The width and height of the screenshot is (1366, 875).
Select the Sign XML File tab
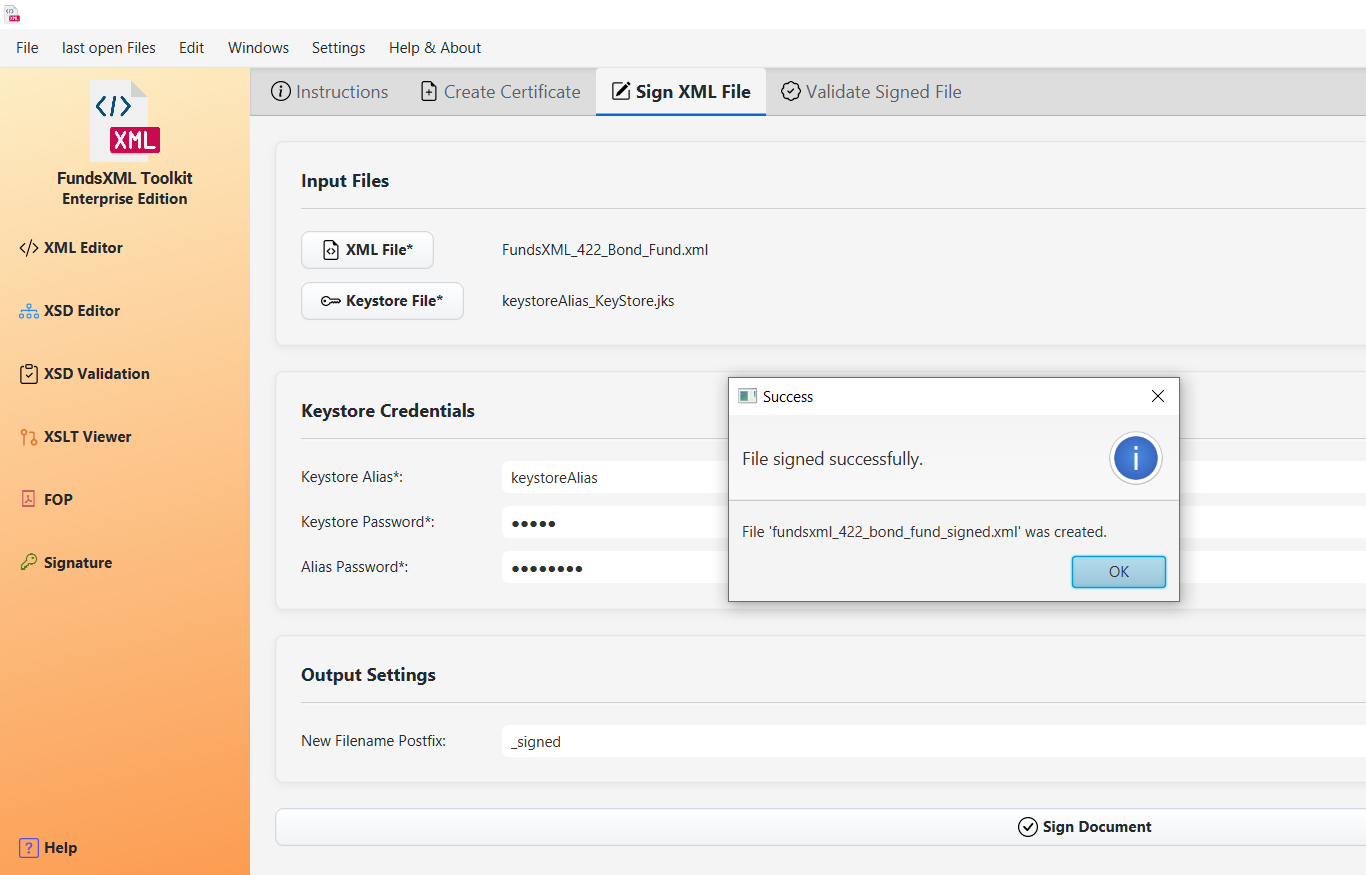click(681, 92)
